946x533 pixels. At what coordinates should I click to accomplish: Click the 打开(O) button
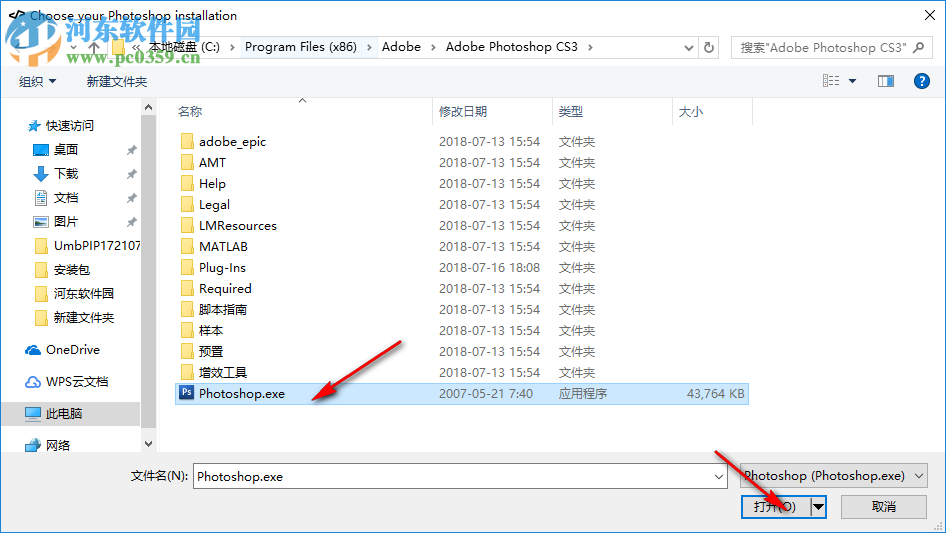(776, 506)
